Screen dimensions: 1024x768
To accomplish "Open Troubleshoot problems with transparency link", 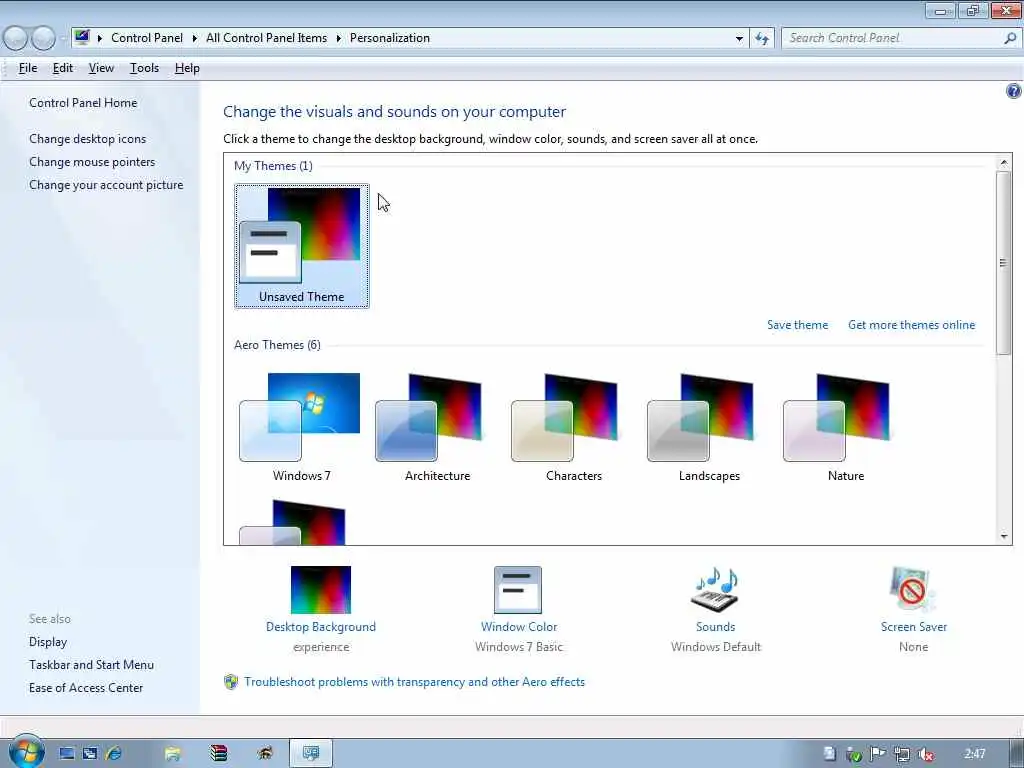I will pos(415,682).
